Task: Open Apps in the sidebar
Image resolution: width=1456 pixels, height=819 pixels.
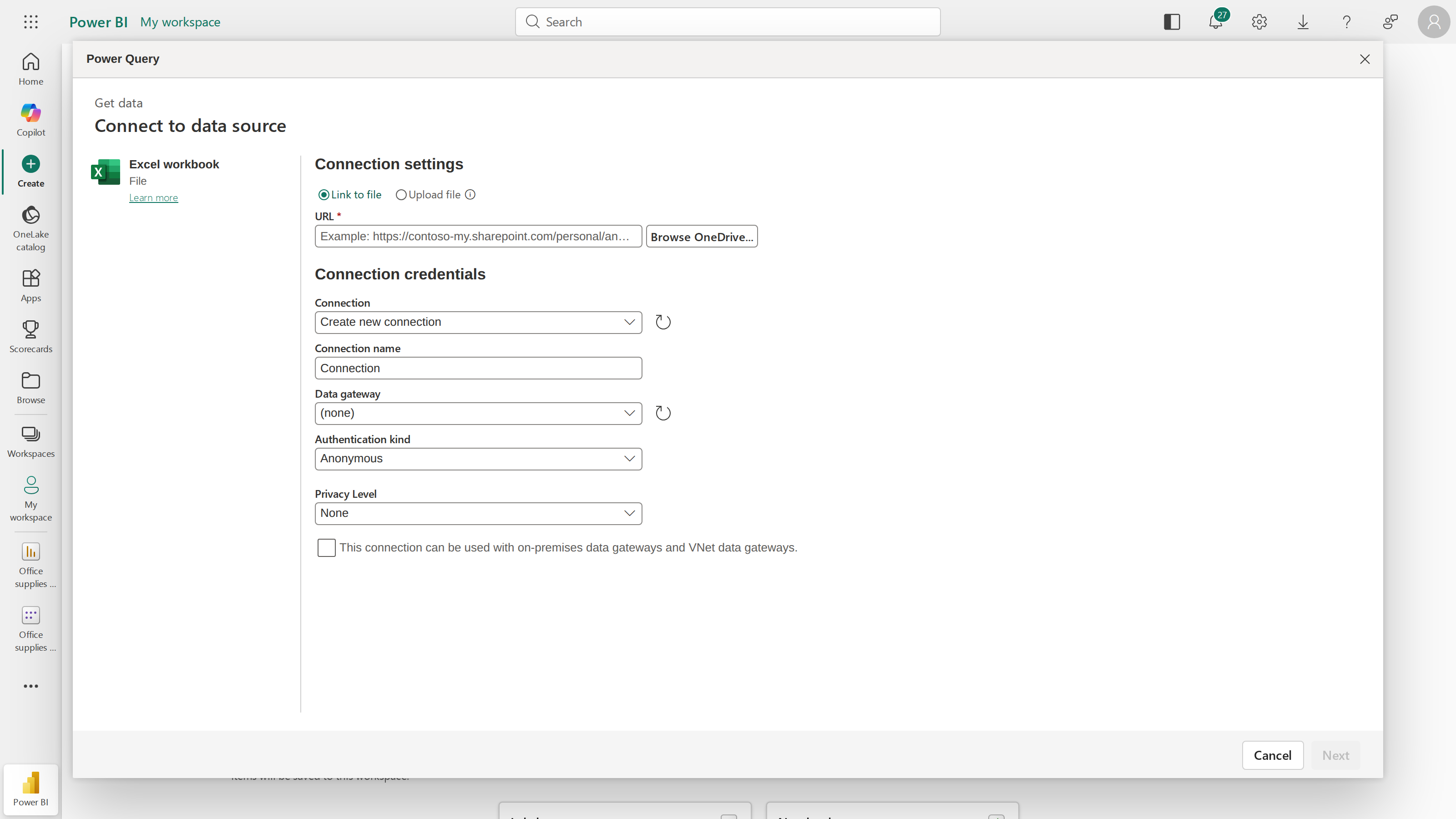Action: 30,285
